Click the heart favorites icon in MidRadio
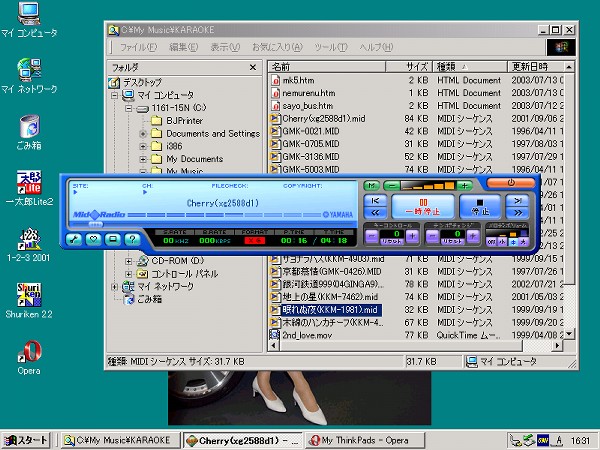600x450 pixels. click(93, 240)
